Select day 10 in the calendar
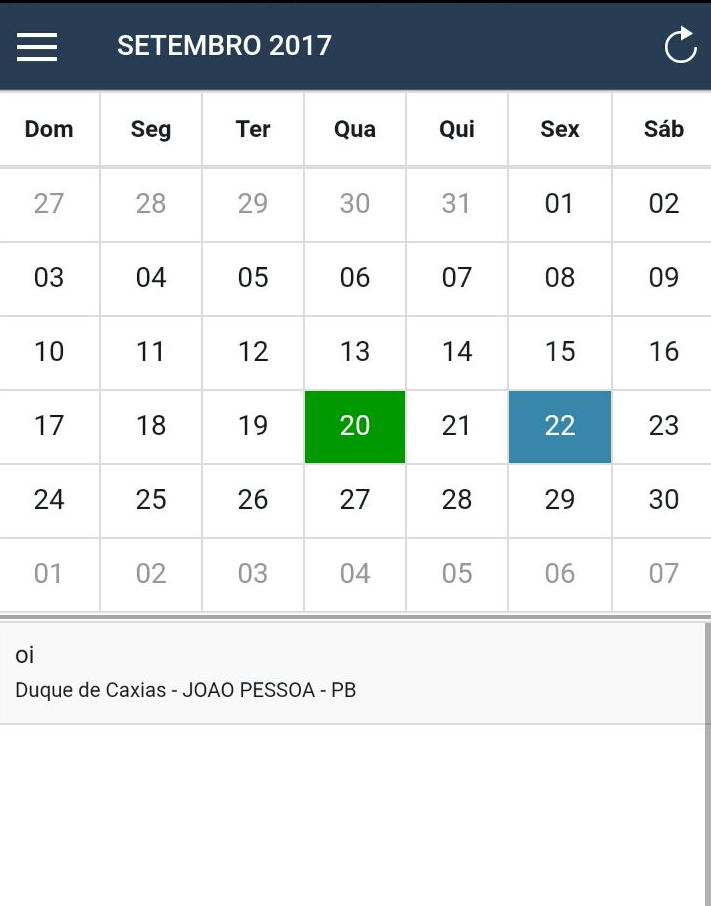Screen dimensions: 711x906 49,352
